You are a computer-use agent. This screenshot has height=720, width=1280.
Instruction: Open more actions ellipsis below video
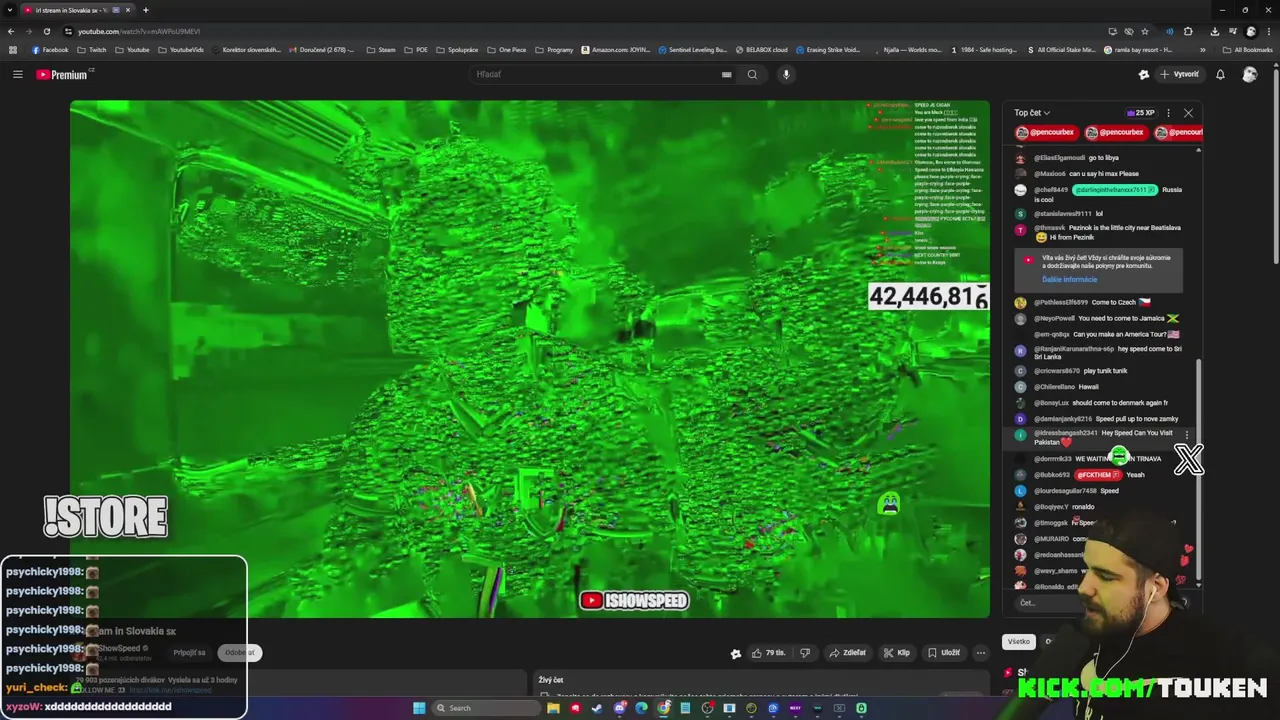click(981, 653)
